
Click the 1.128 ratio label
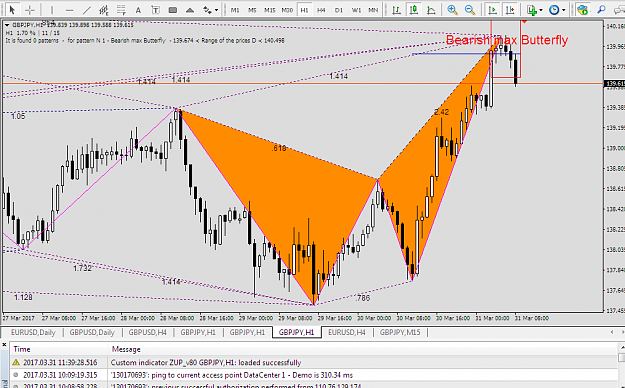tap(23, 297)
